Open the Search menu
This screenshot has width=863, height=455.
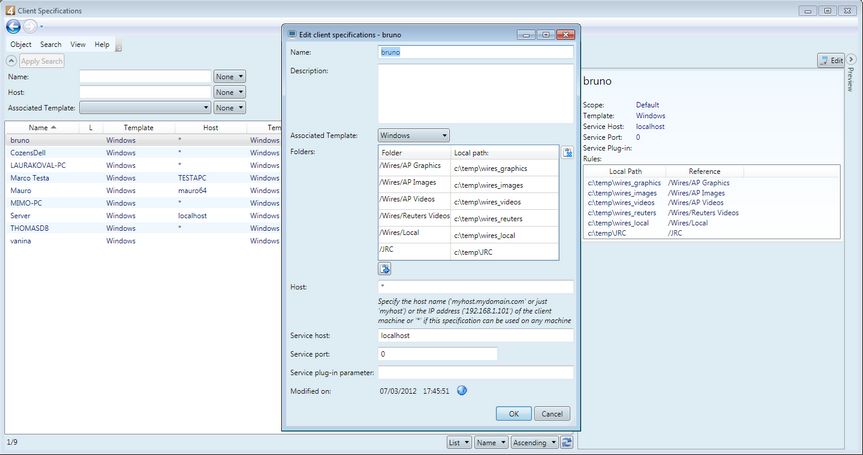pos(51,45)
